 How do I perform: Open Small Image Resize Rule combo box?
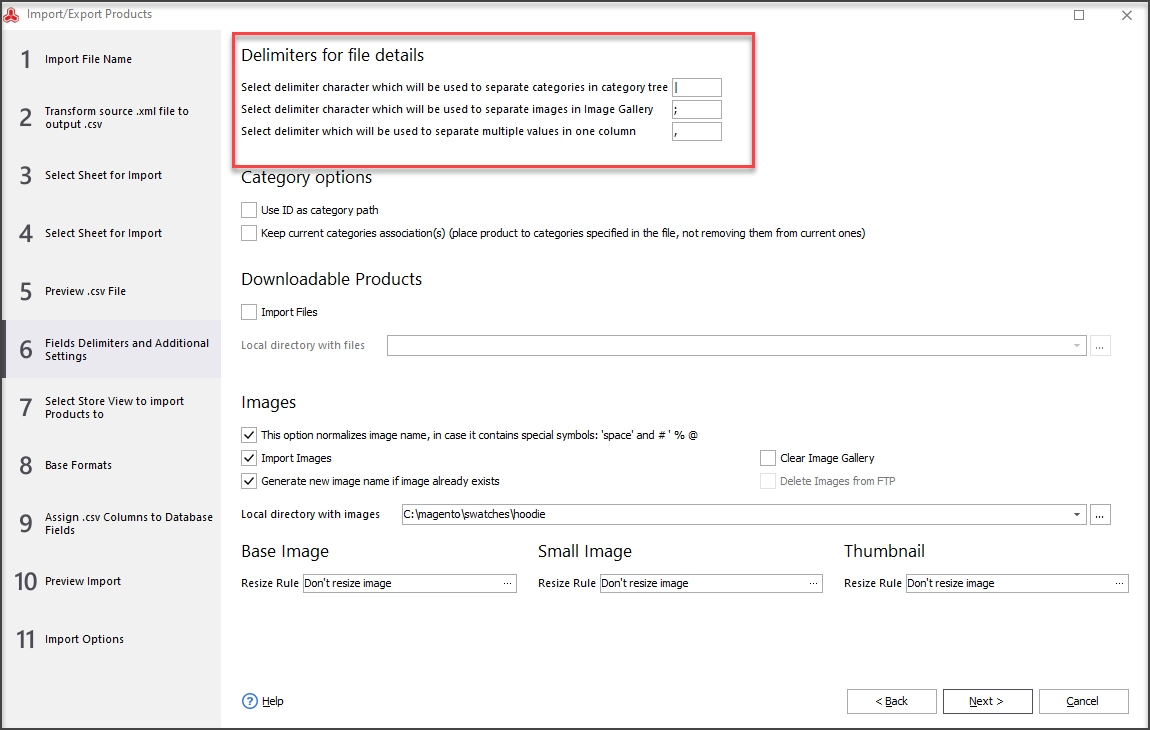(x=711, y=583)
